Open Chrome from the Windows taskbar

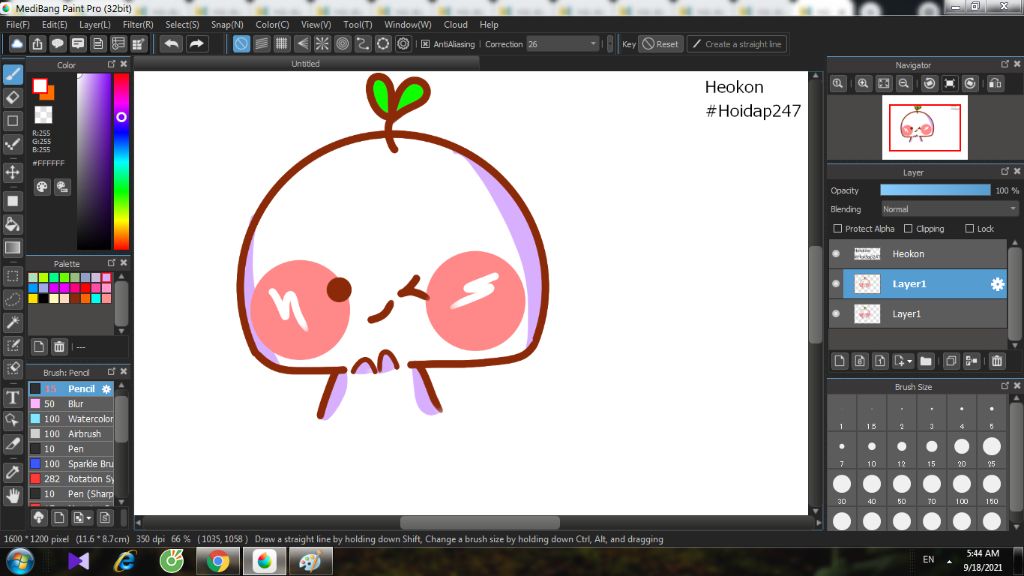[x=218, y=561]
